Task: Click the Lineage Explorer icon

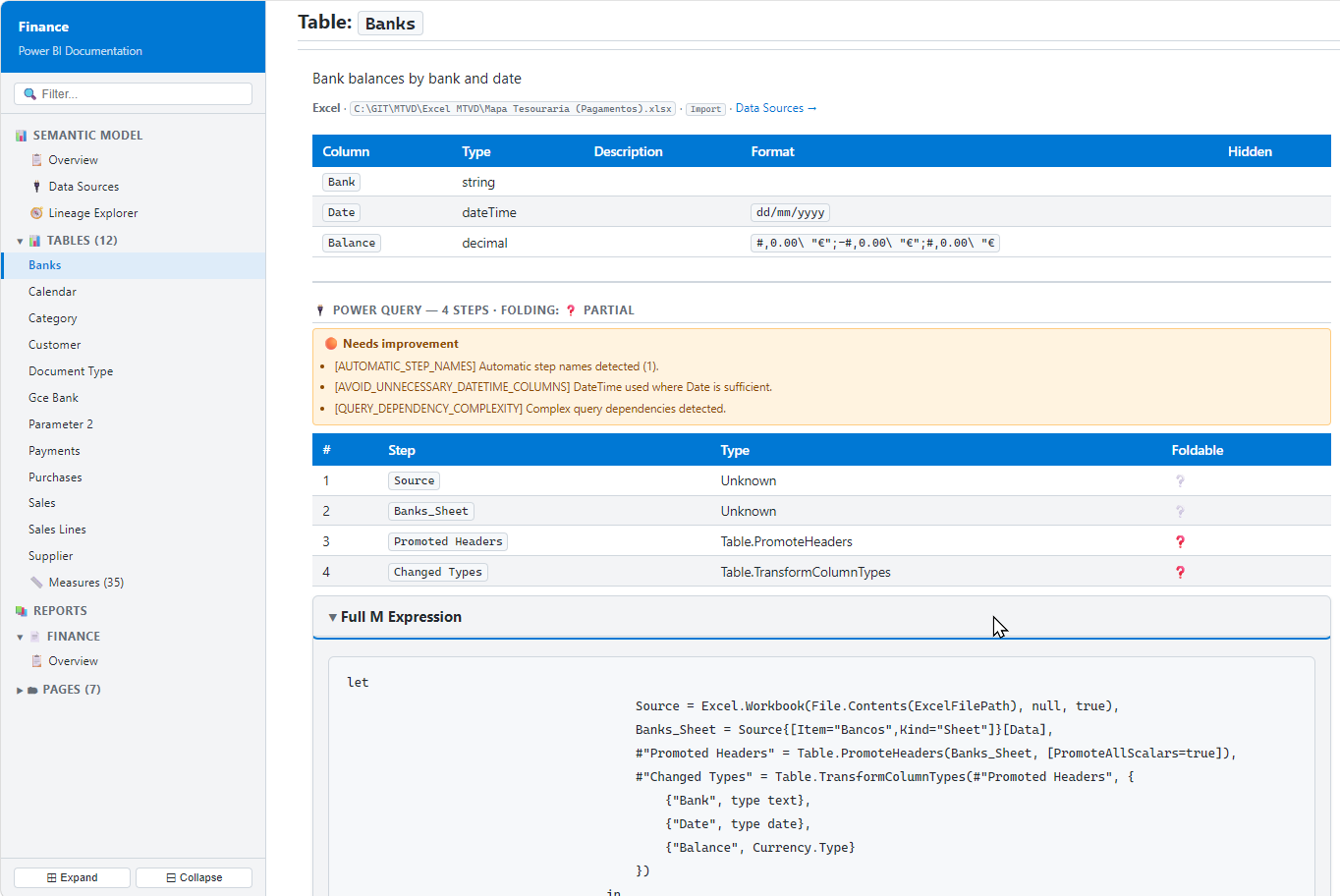Action: tap(36, 213)
